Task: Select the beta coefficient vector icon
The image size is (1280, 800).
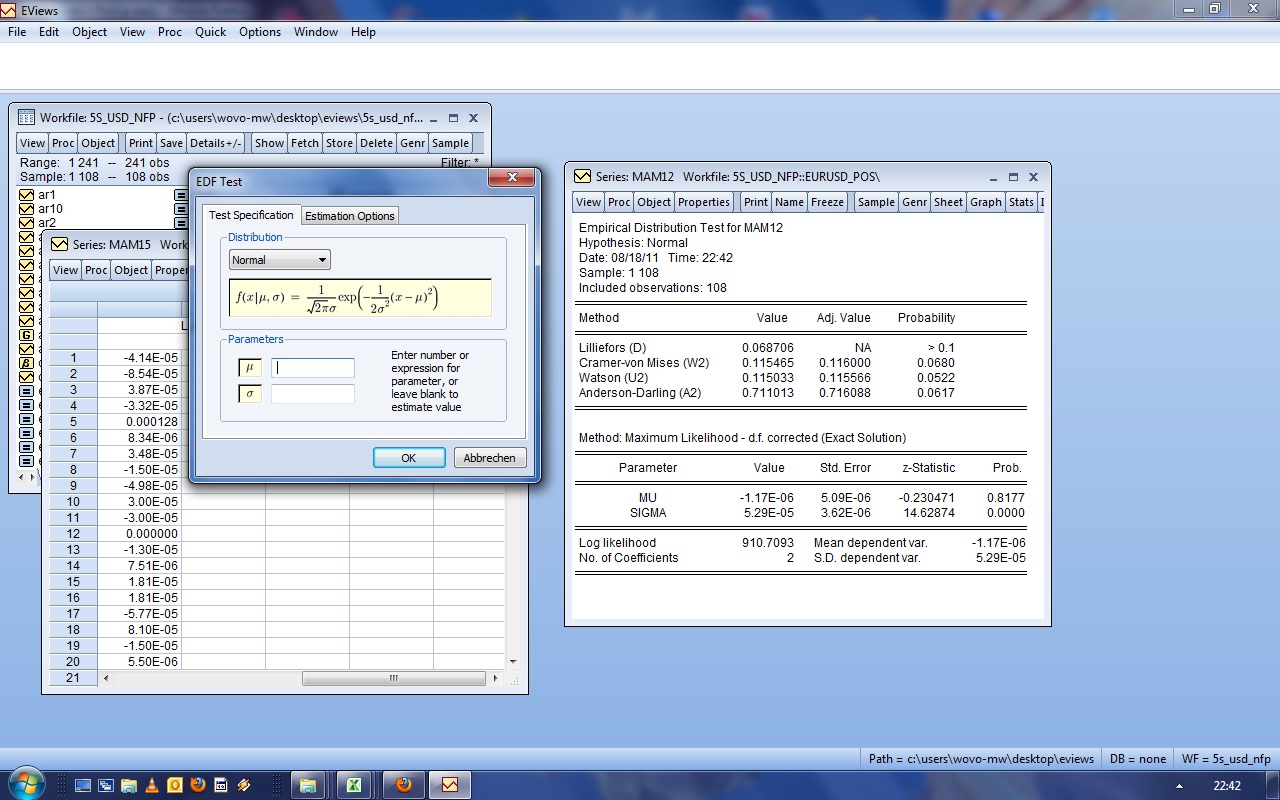Action: (27, 363)
